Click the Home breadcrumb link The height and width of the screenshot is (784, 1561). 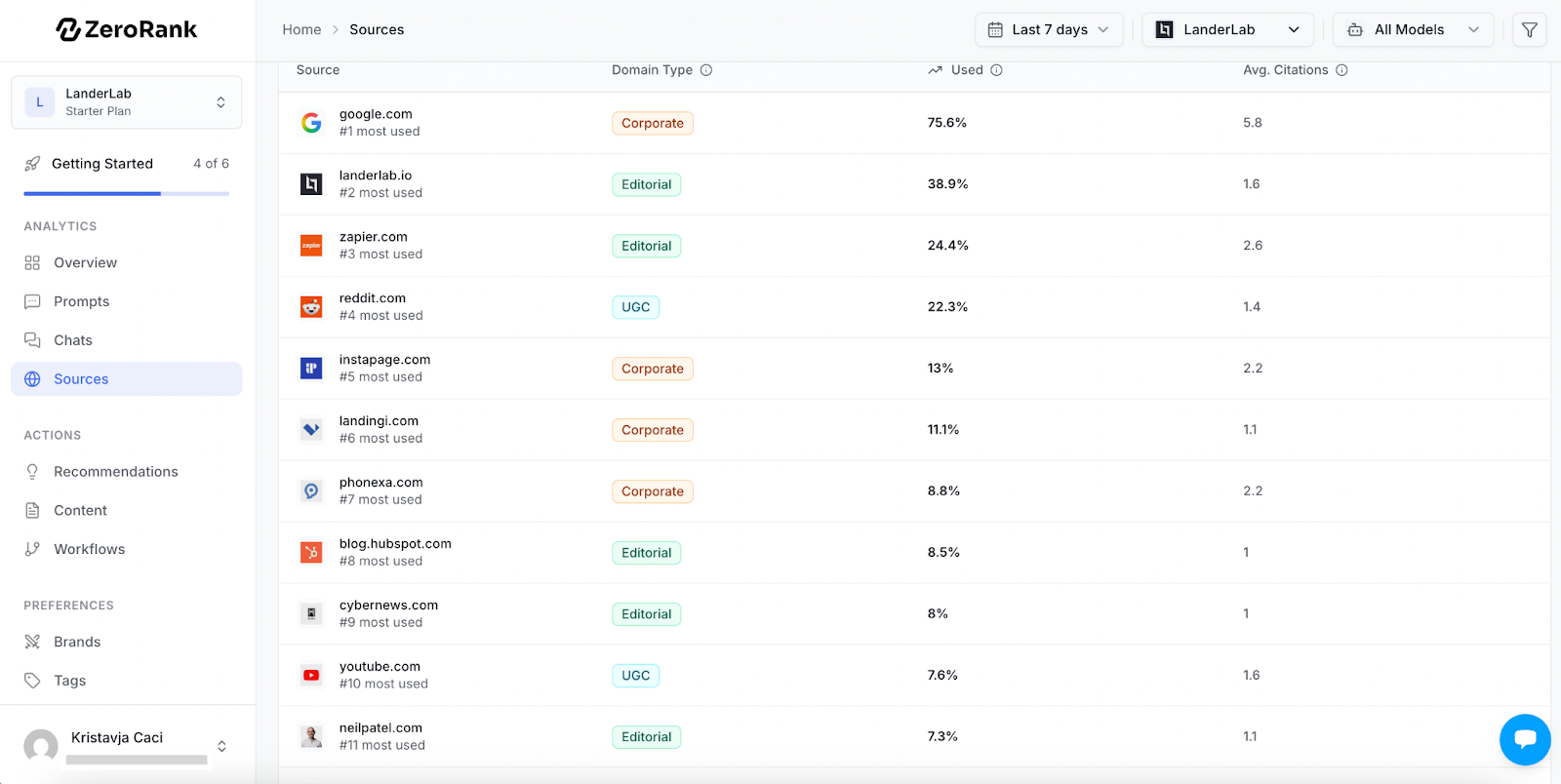tap(301, 29)
